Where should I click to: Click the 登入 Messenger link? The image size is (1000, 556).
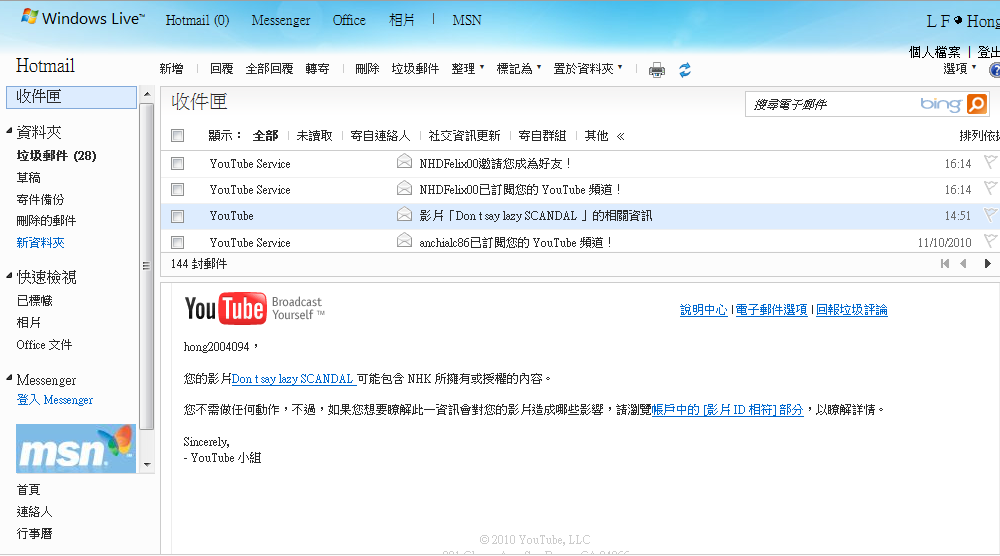click(x=55, y=400)
